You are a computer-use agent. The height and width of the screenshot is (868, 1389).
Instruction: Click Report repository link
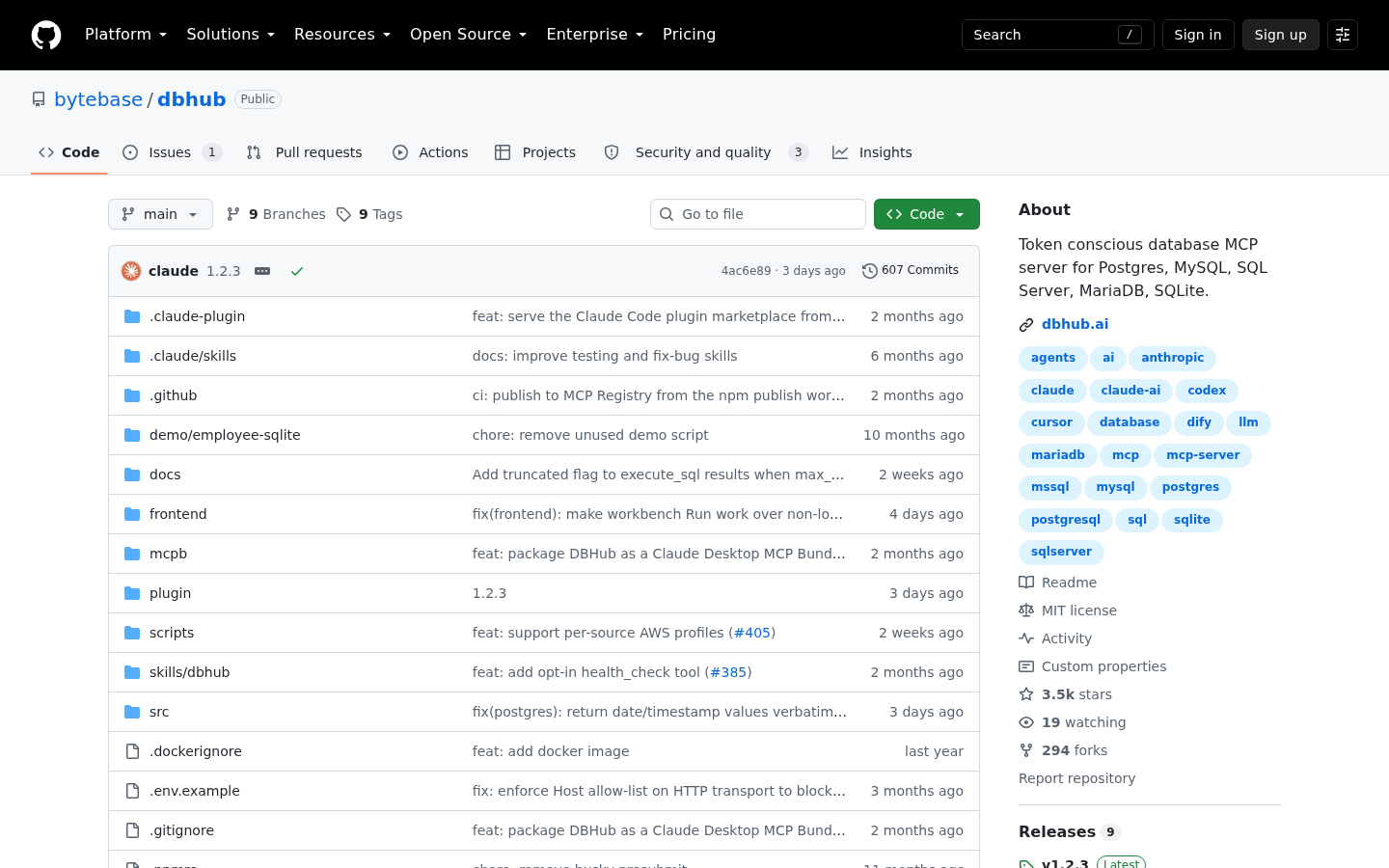click(x=1077, y=778)
